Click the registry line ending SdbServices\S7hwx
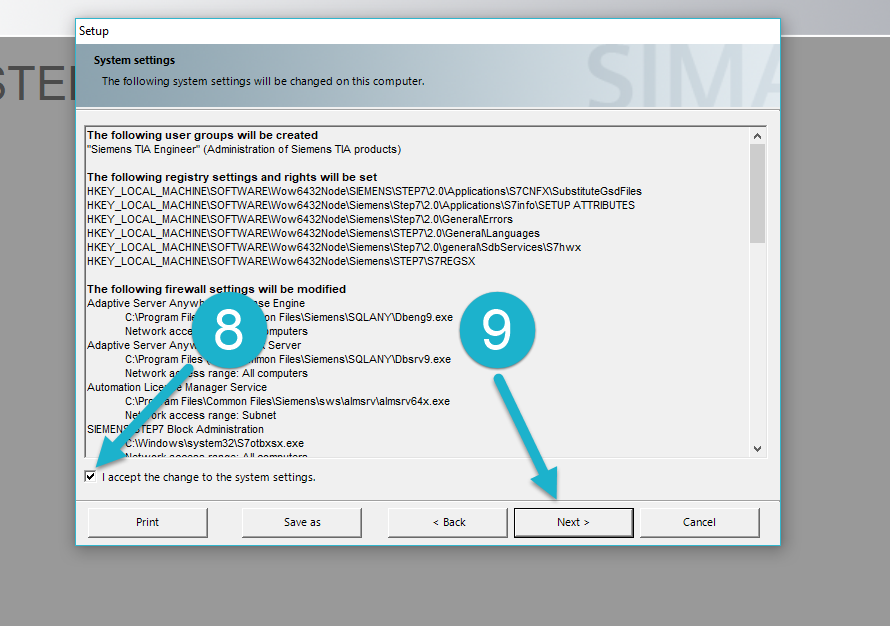Image resolution: width=890 pixels, height=626 pixels. tap(334, 247)
